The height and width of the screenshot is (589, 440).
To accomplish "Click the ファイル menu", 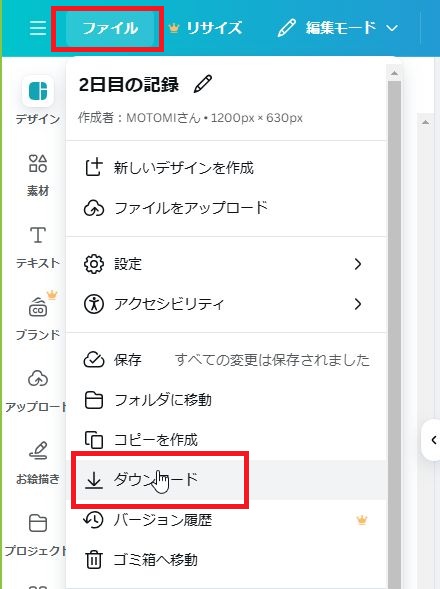I will [110, 28].
